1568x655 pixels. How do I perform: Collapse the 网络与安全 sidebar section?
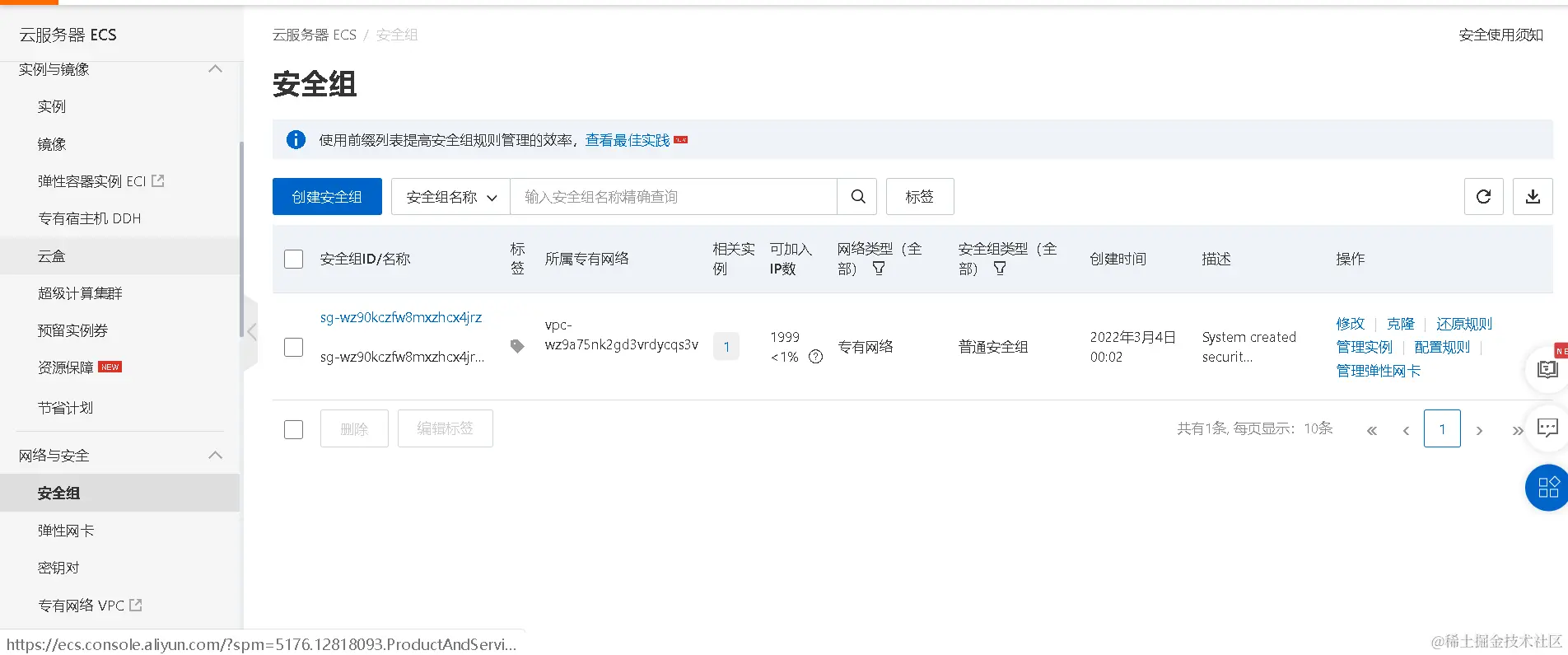pyautogui.click(x=215, y=455)
